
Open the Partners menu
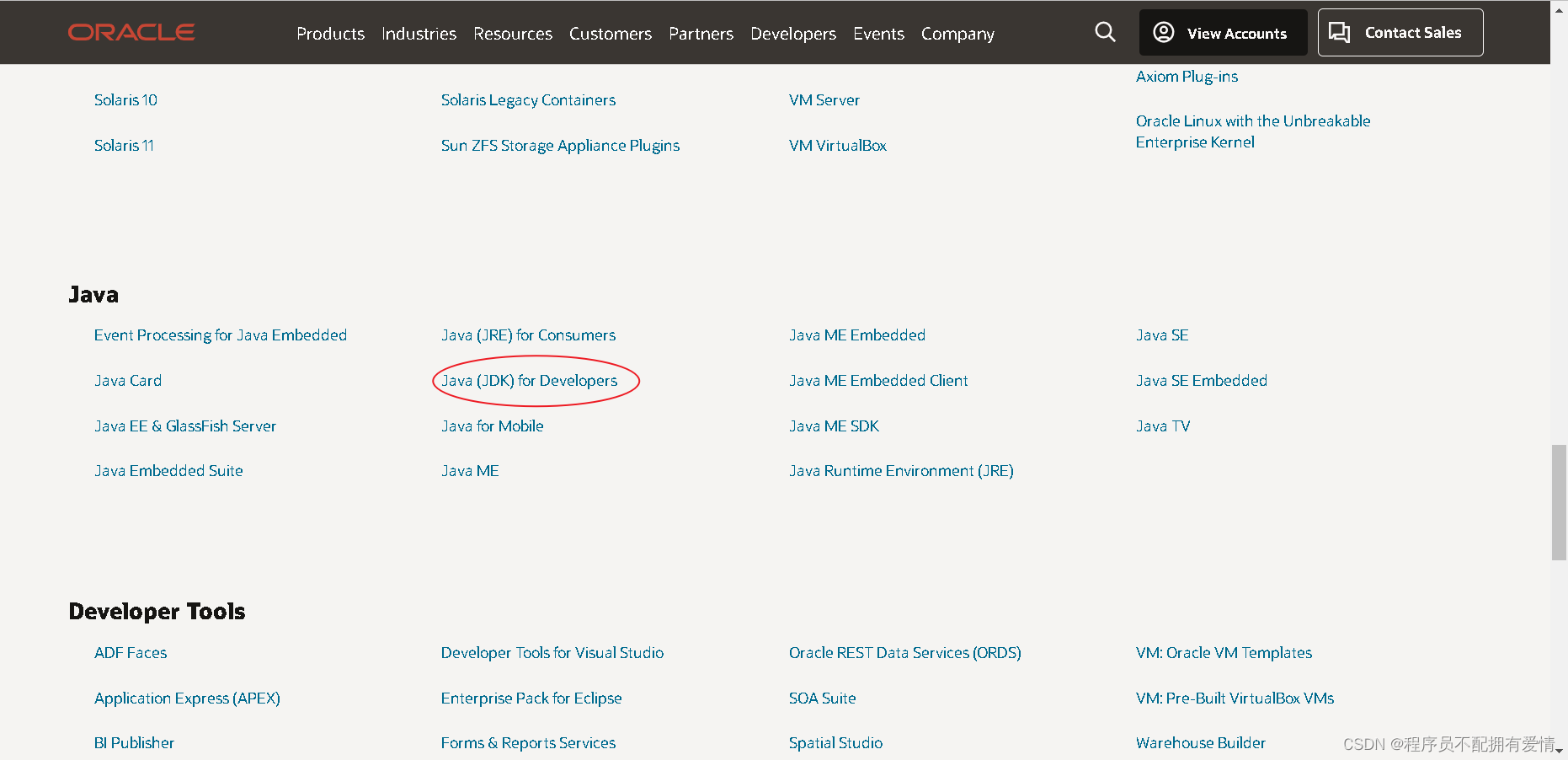click(x=701, y=34)
